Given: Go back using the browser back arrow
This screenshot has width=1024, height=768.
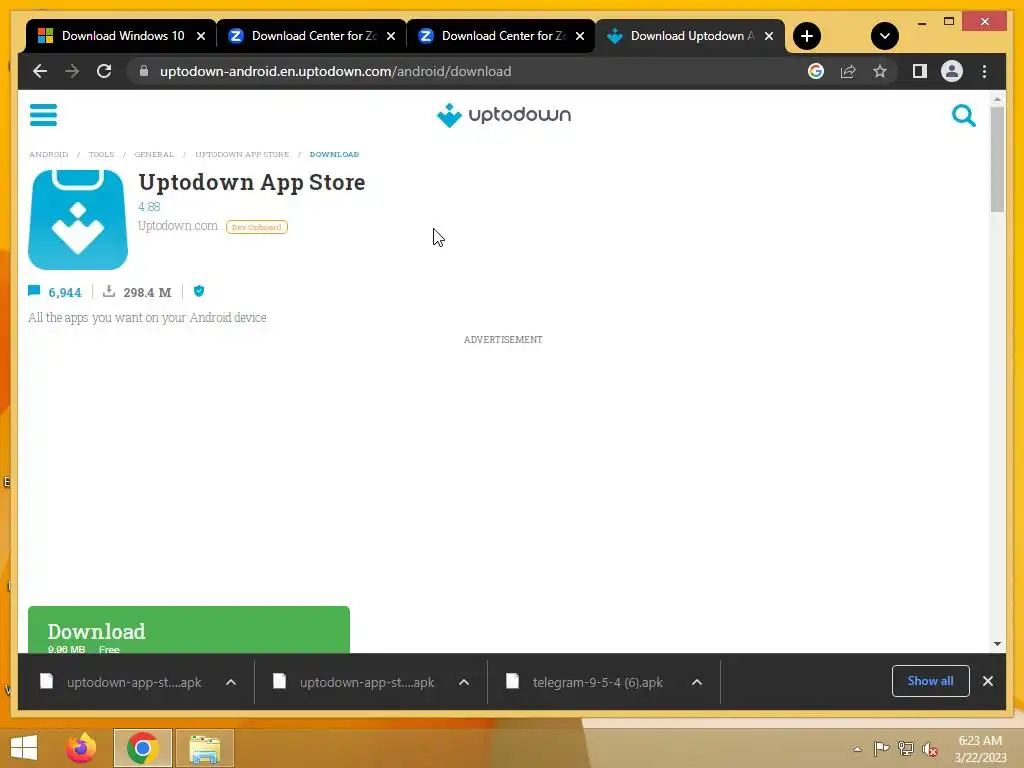Looking at the screenshot, I should (x=40, y=71).
